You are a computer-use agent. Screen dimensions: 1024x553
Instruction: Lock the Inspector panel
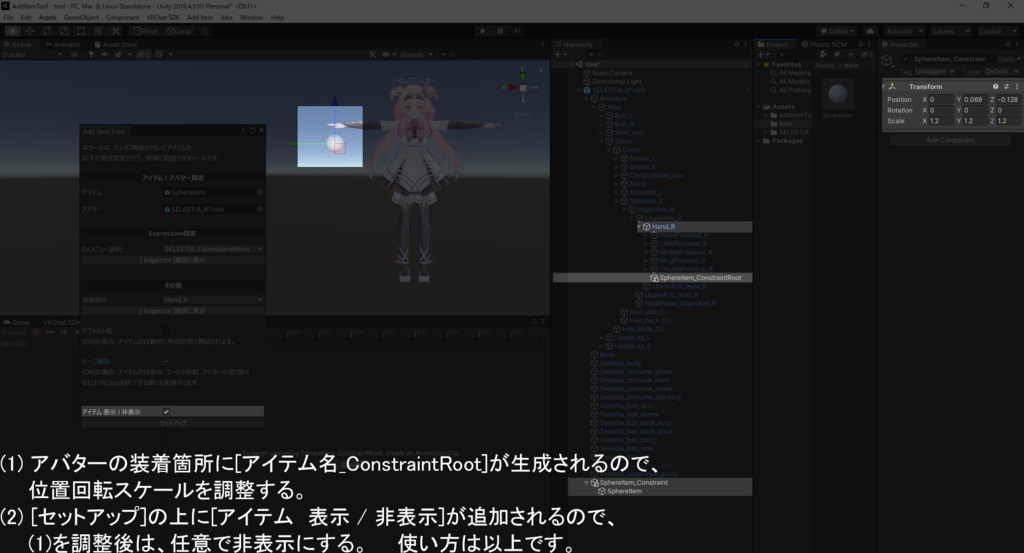click(x=1010, y=44)
